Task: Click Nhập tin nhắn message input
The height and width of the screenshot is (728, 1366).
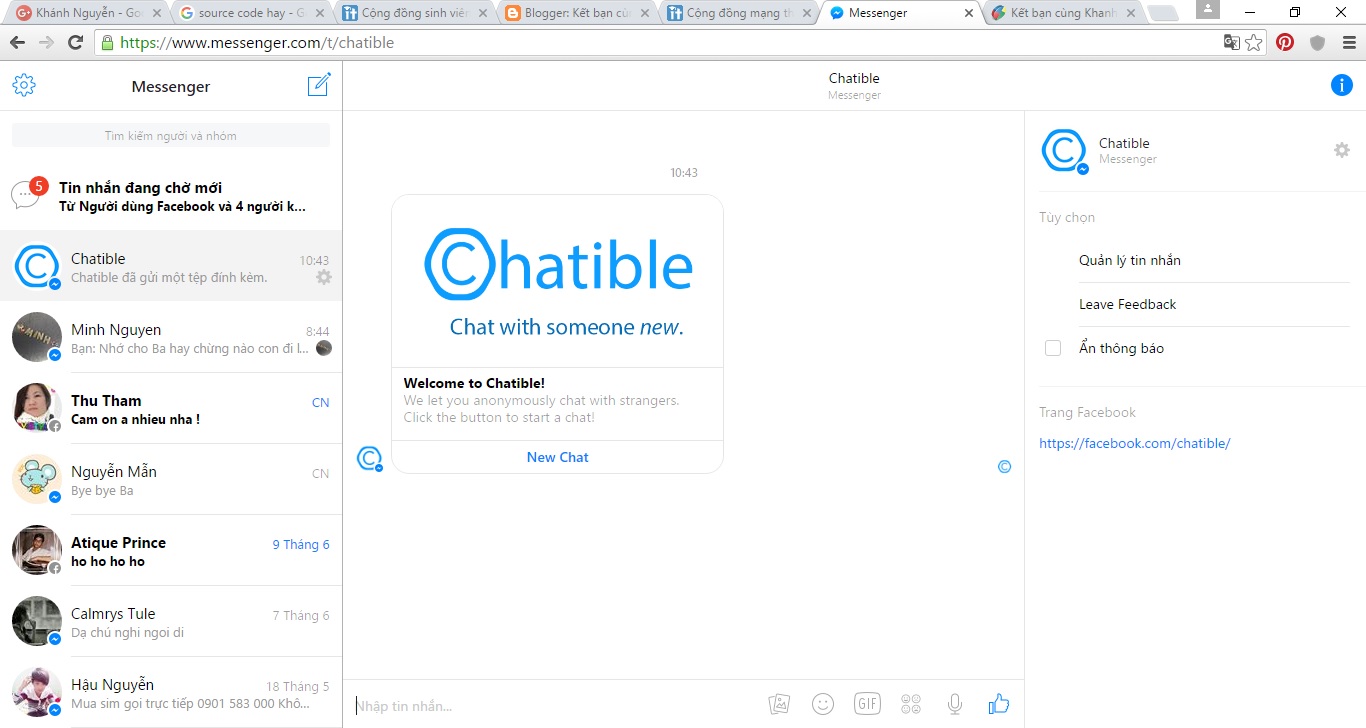Action: point(555,706)
